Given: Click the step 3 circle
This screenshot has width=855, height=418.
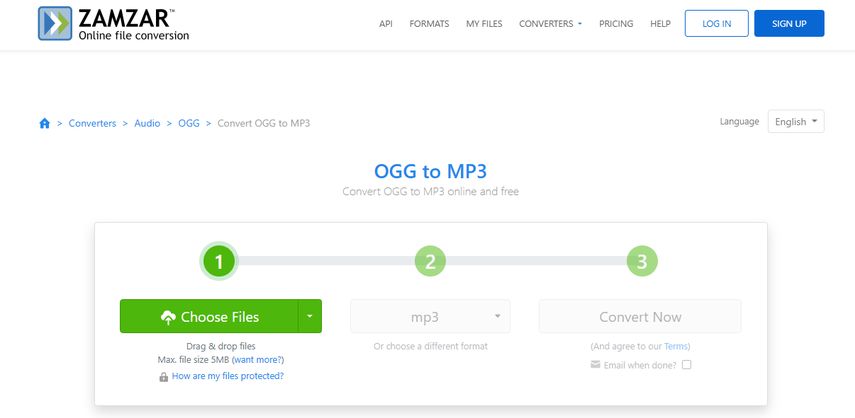Looking at the screenshot, I should pos(642,262).
